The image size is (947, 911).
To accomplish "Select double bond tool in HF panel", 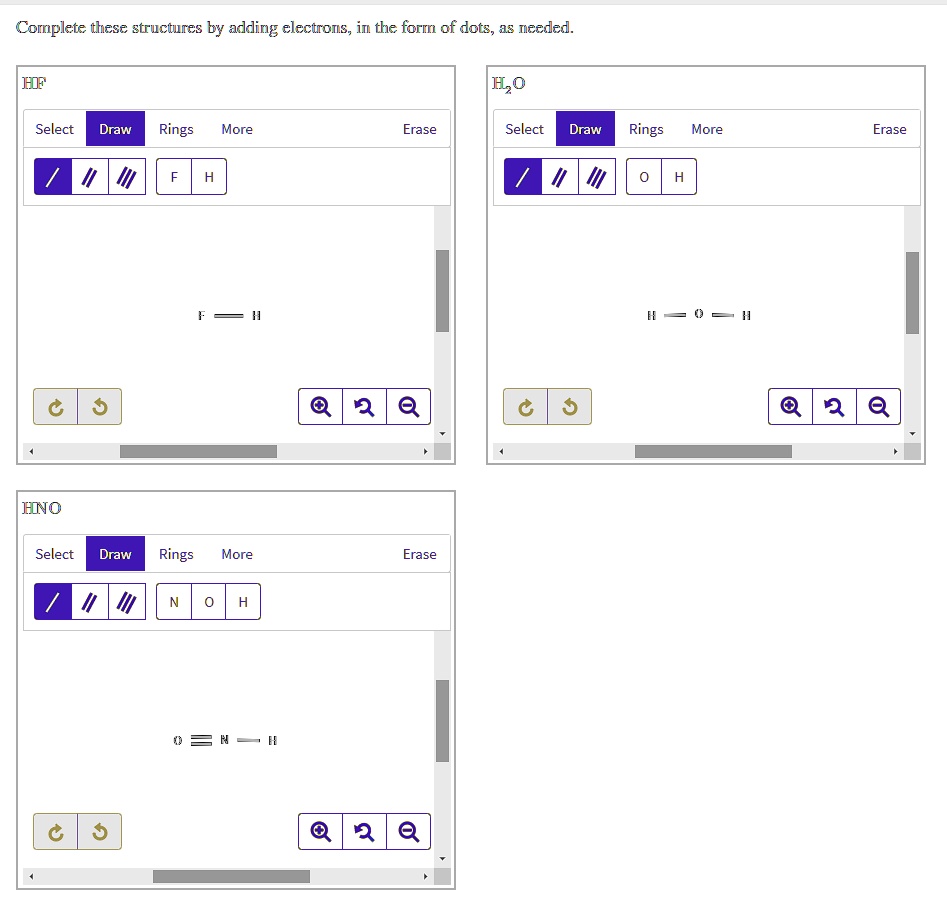I will (x=90, y=177).
